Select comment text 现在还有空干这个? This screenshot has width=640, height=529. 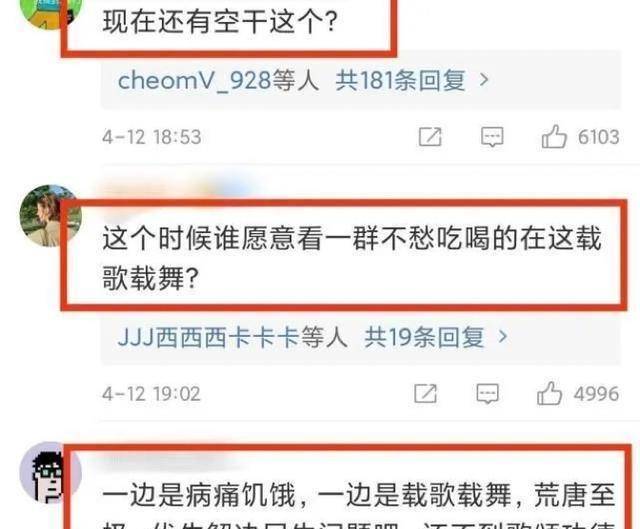click(x=220, y=22)
